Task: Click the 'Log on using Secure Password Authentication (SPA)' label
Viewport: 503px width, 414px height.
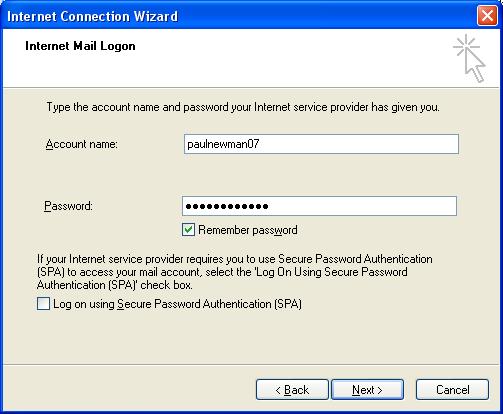Action: pos(177,304)
